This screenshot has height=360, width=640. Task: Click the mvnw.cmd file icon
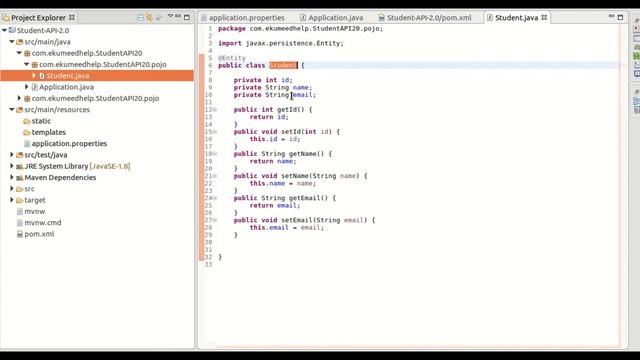(x=20, y=223)
